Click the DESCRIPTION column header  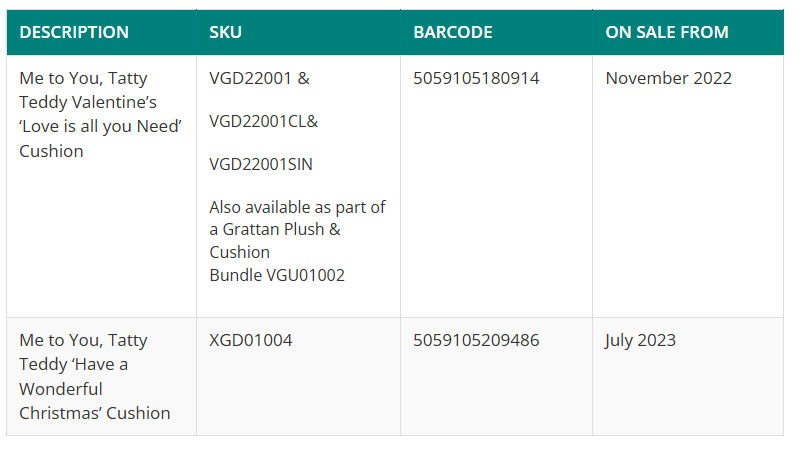pos(74,32)
